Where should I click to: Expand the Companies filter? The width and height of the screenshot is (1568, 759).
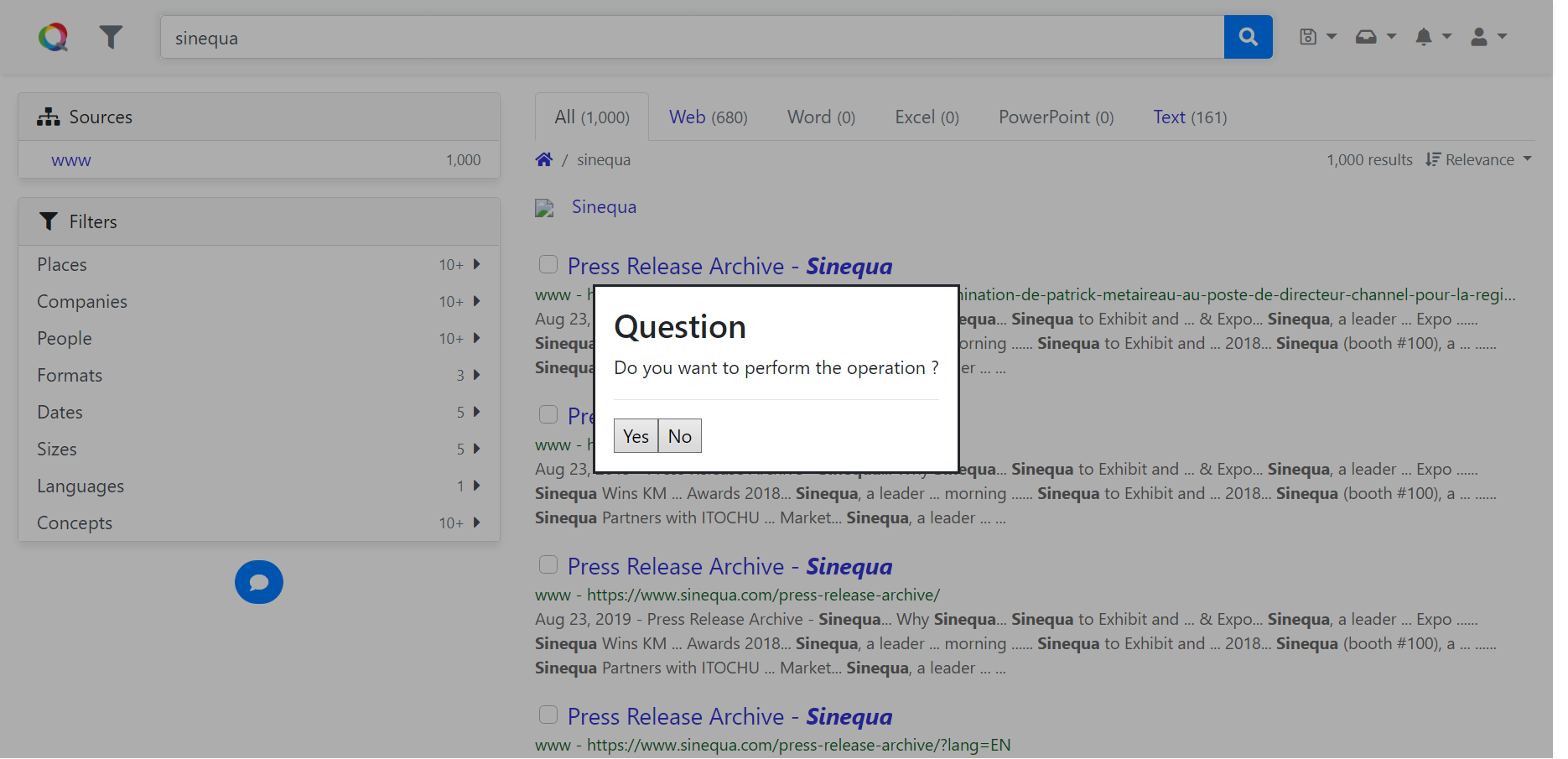click(x=259, y=301)
